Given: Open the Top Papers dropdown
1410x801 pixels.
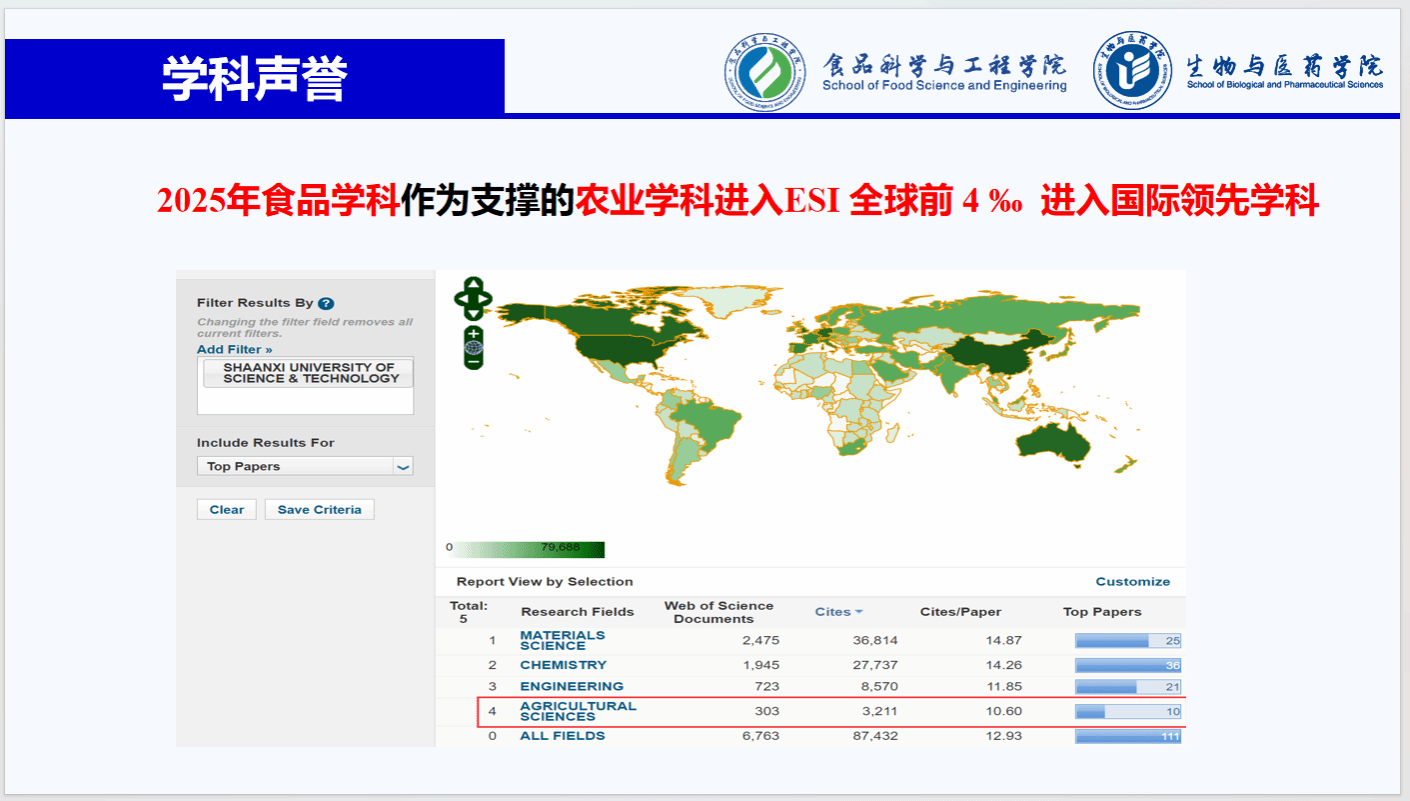Looking at the screenshot, I should click(x=403, y=467).
